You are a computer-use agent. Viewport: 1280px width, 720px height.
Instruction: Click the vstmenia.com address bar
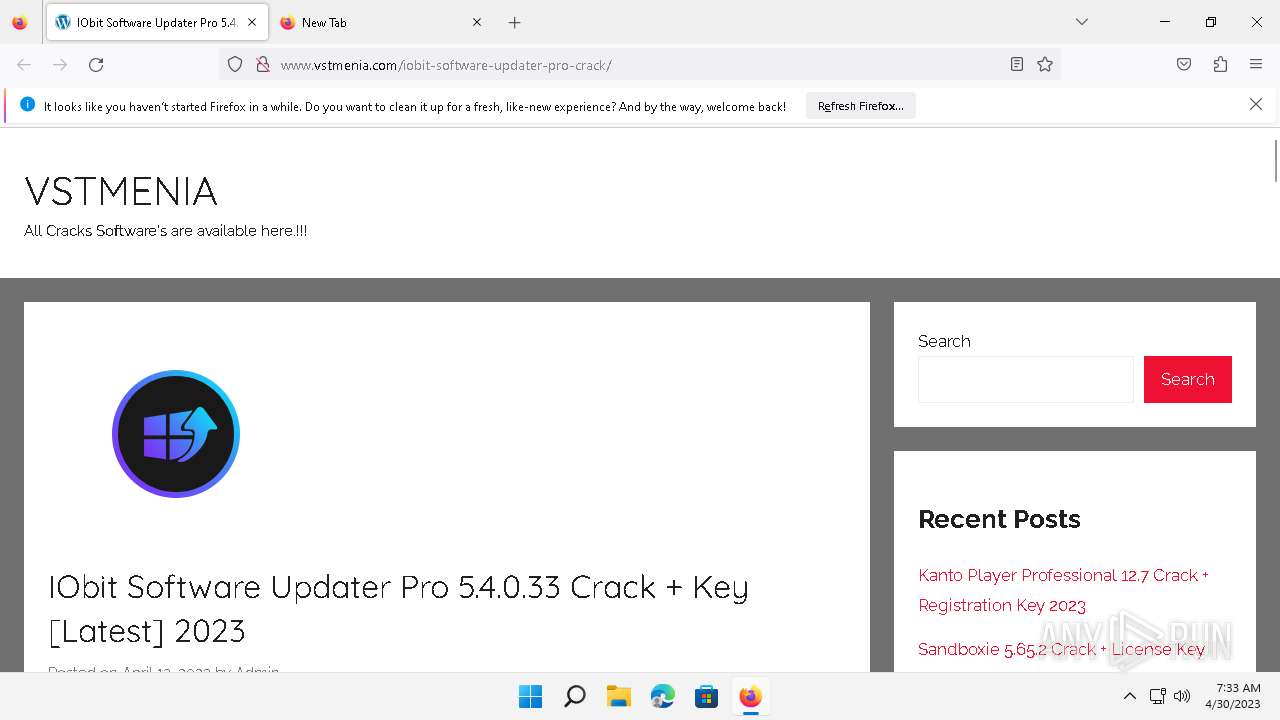tap(640, 65)
